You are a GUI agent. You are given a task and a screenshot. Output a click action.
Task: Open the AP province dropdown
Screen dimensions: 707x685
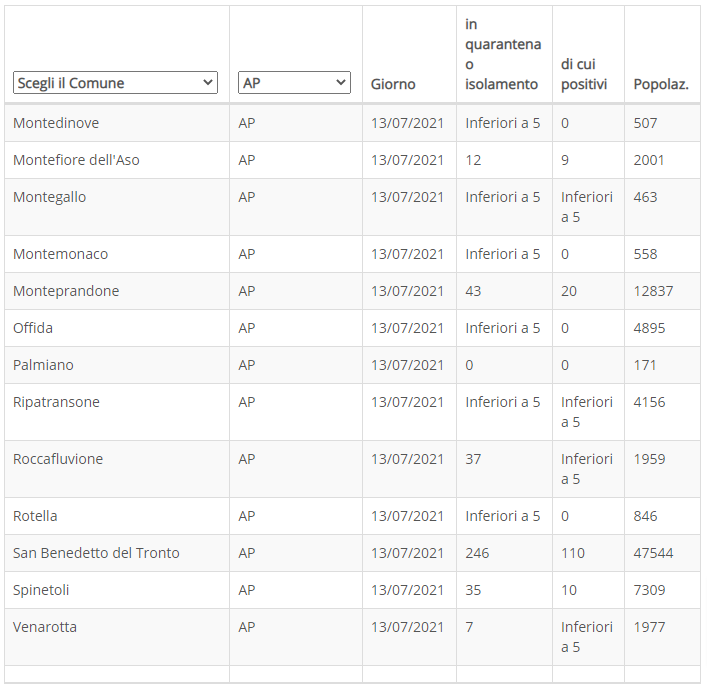294,83
